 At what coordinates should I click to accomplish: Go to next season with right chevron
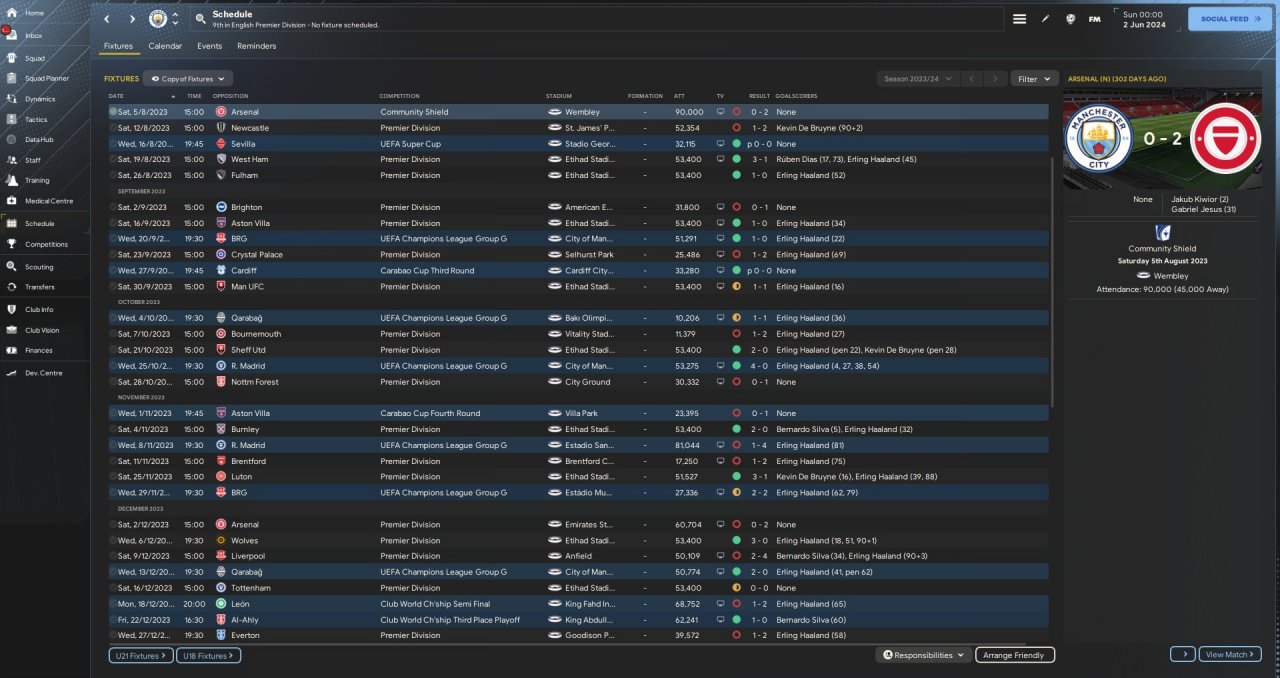tap(994, 78)
